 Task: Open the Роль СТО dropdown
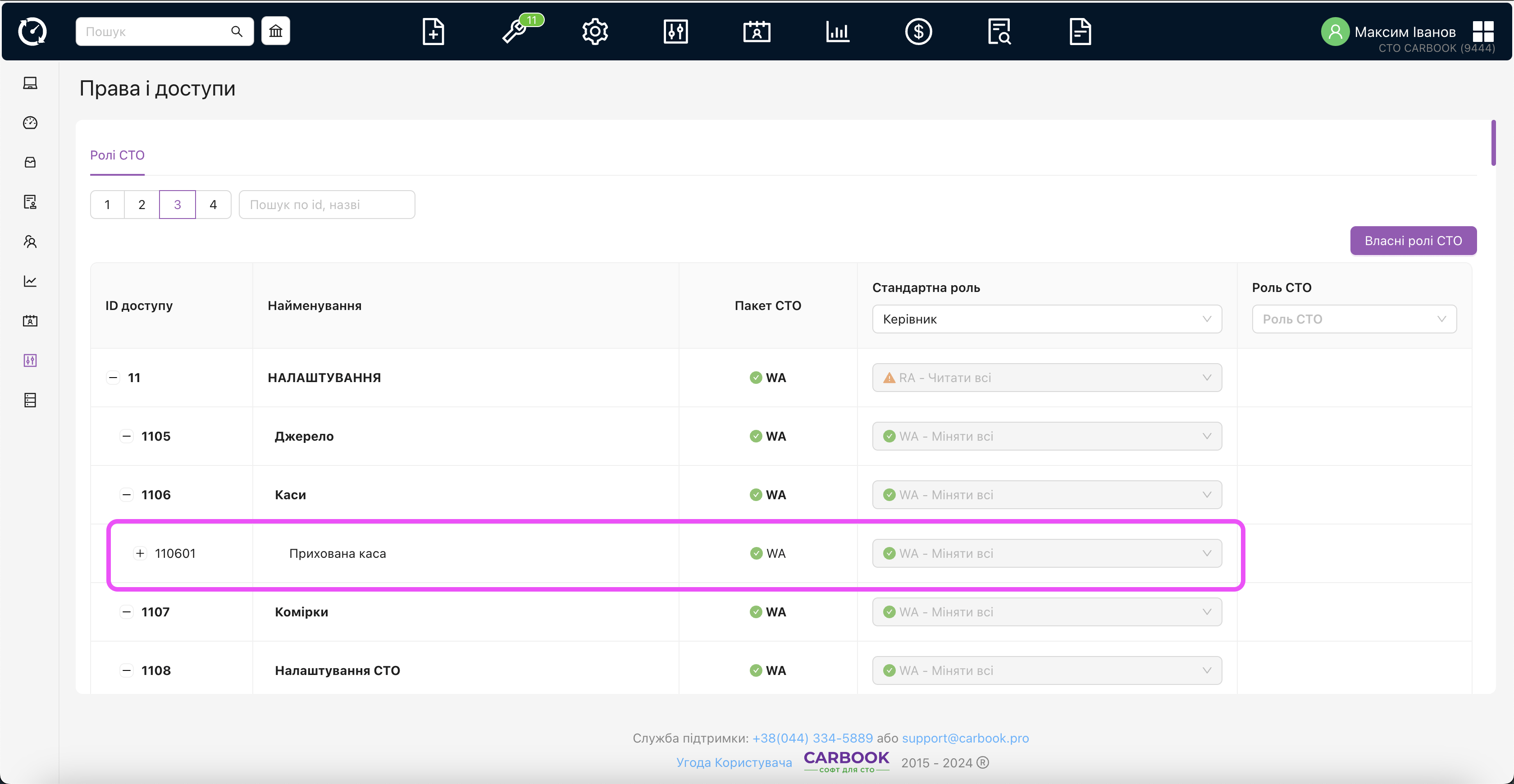[x=1354, y=319]
